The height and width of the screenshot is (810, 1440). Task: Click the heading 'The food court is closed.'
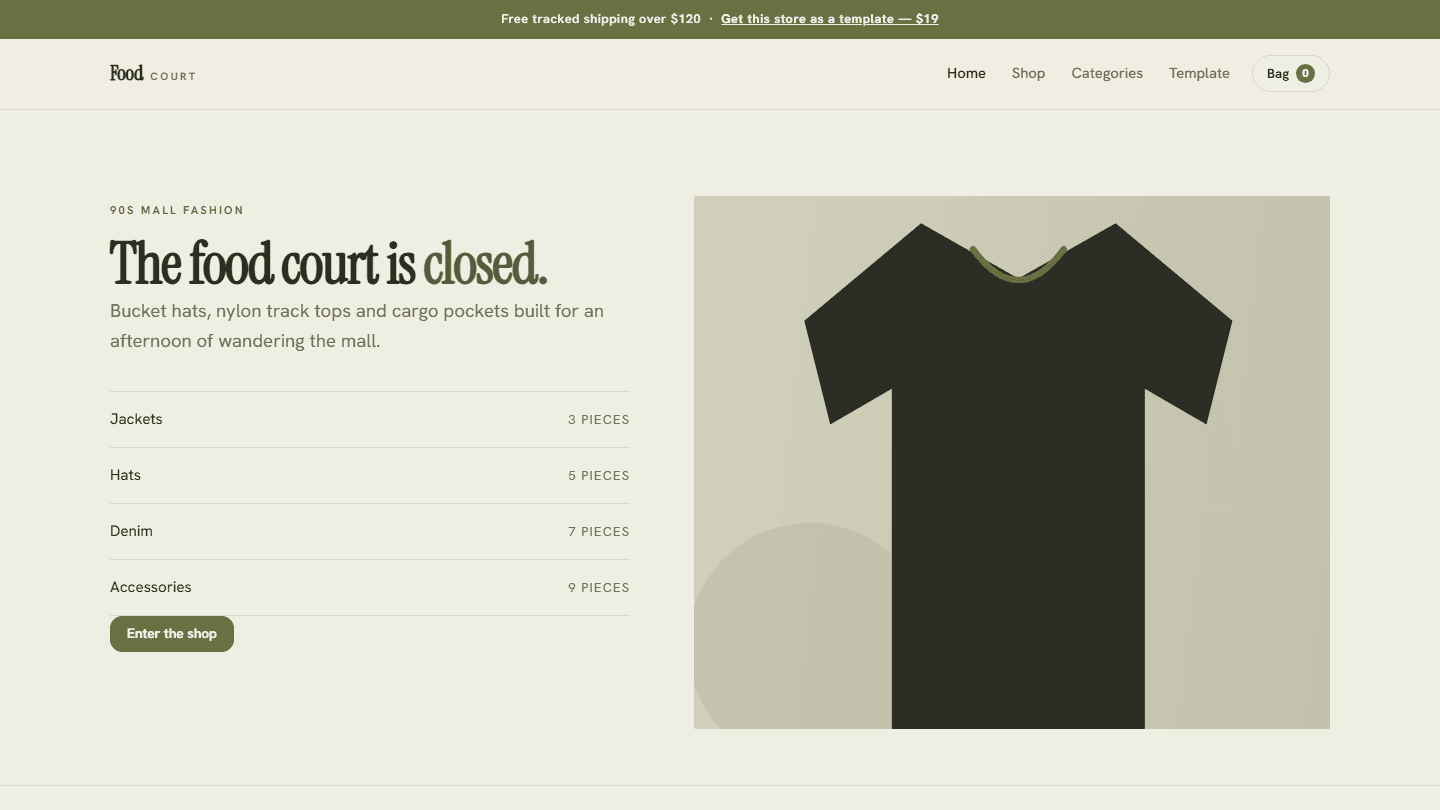tap(329, 263)
